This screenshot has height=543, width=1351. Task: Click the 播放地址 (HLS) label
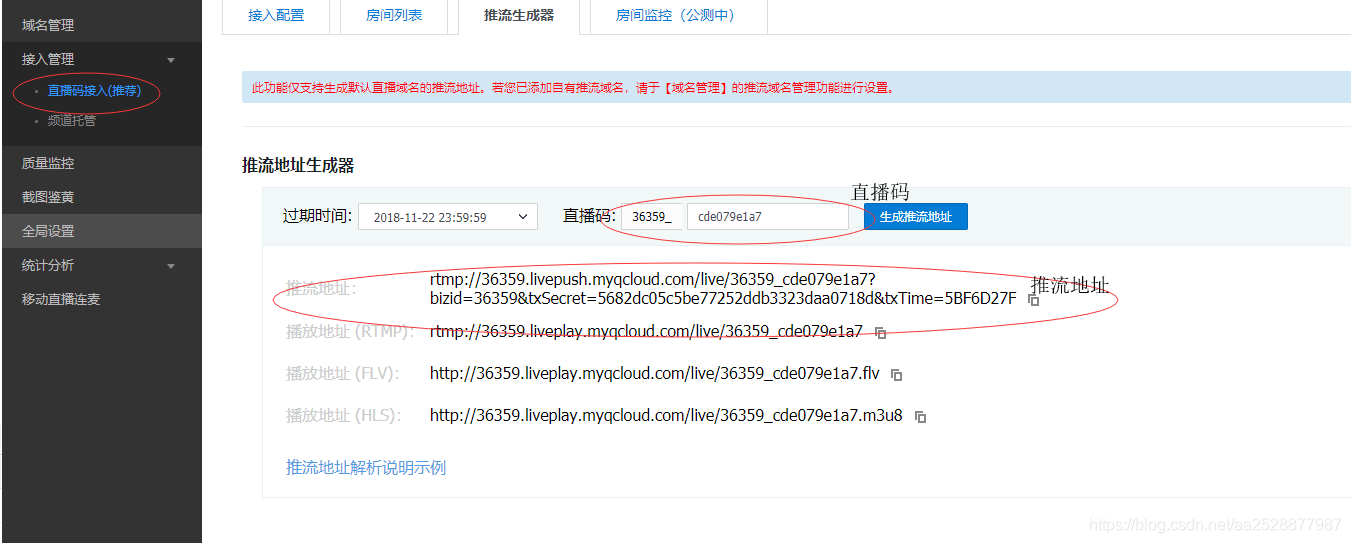[343, 415]
